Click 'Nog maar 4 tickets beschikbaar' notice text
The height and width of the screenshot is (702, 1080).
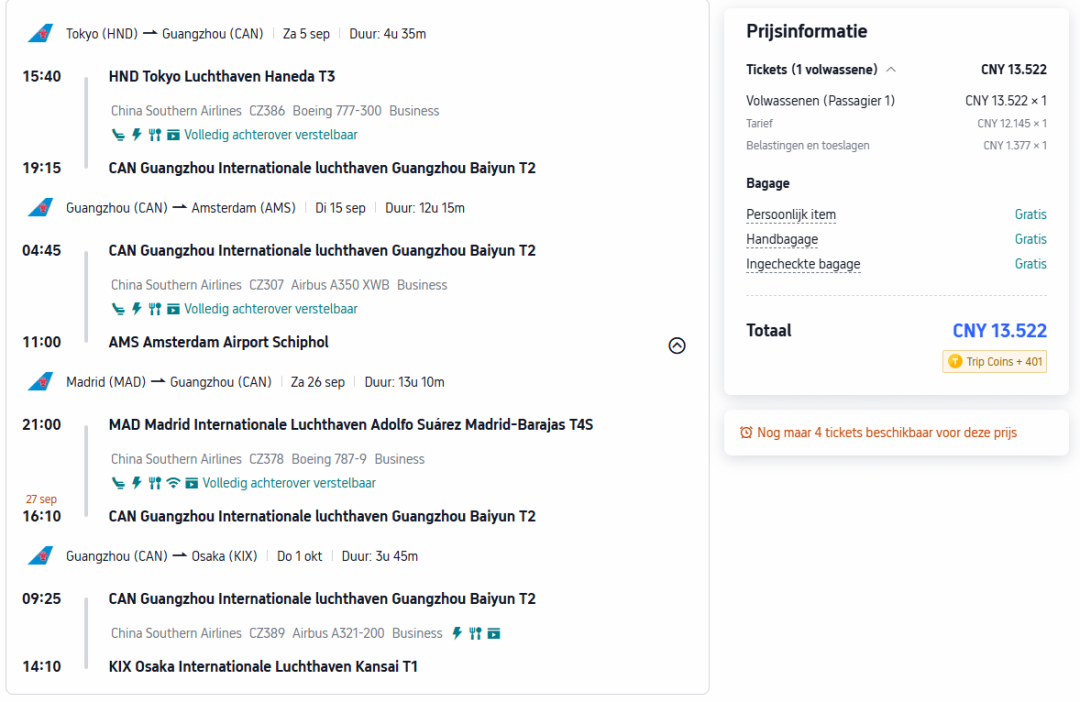coord(887,433)
